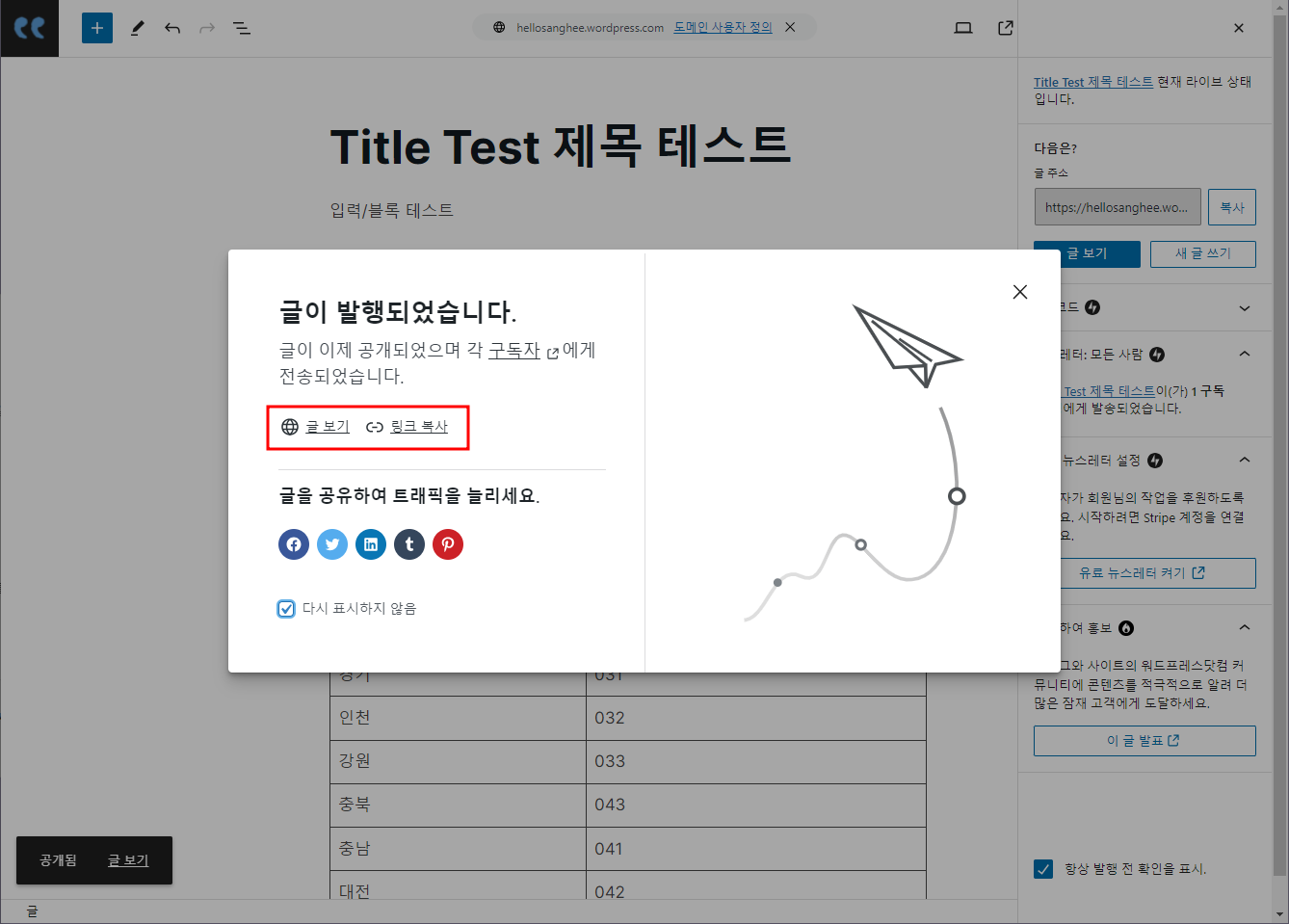Share post on LinkedIn
1289x924 pixels.
point(371,544)
